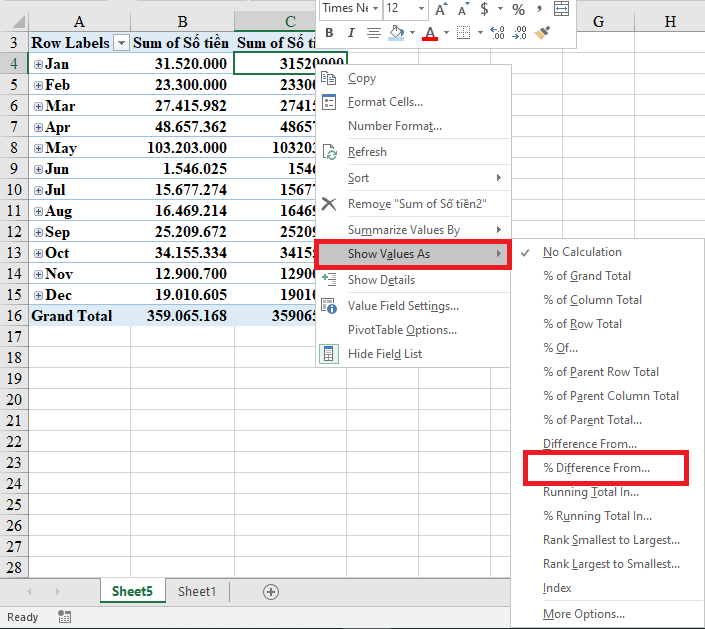Click the Increase Font Size icon
The image size is (705, 629).
click(441, 9)
